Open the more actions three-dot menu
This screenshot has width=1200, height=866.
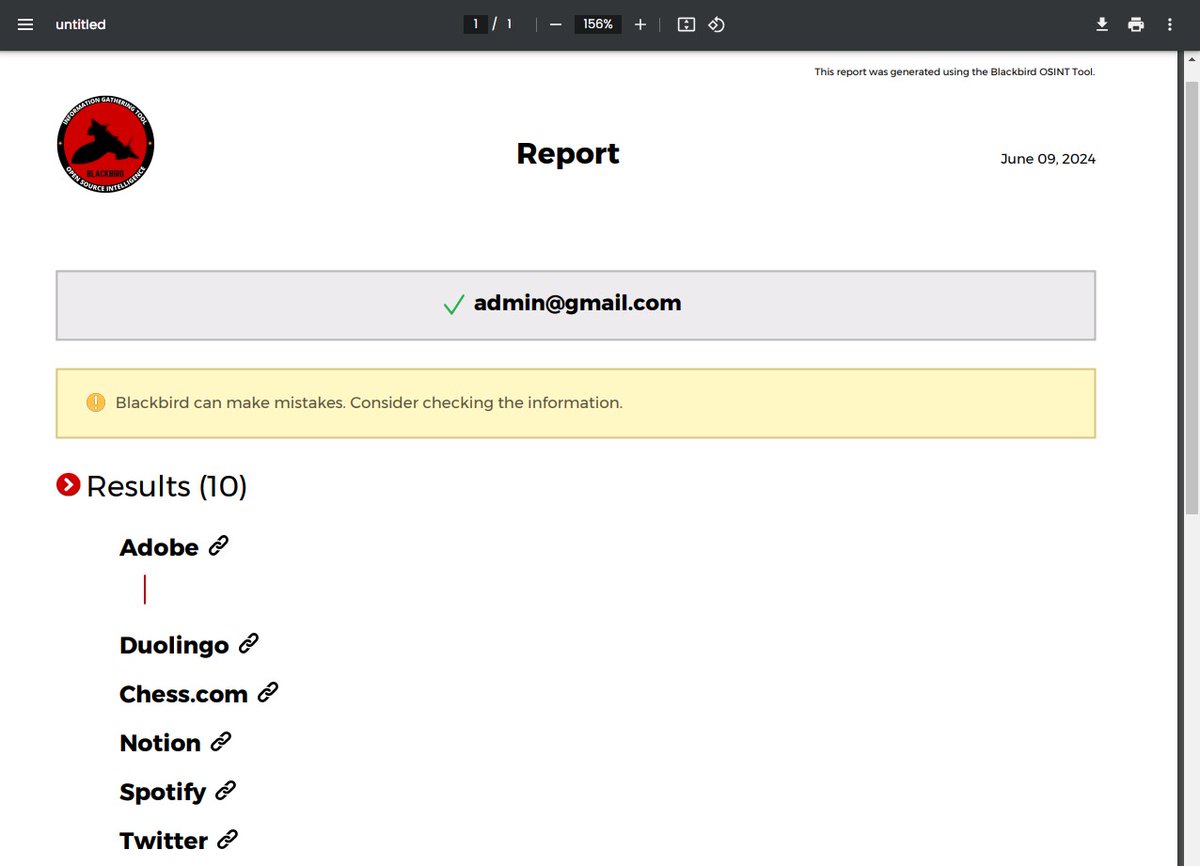click(1170, 24)
